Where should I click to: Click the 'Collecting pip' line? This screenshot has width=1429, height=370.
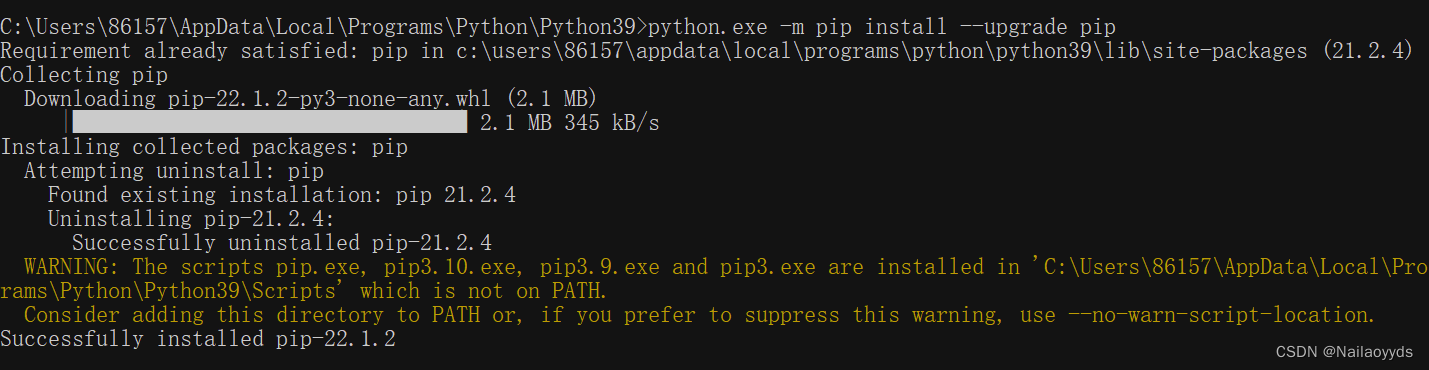tap(84, 75)
